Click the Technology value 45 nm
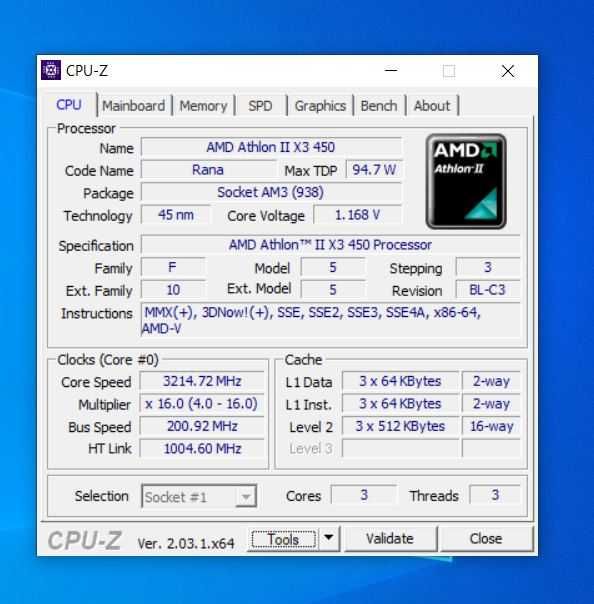 176,215
